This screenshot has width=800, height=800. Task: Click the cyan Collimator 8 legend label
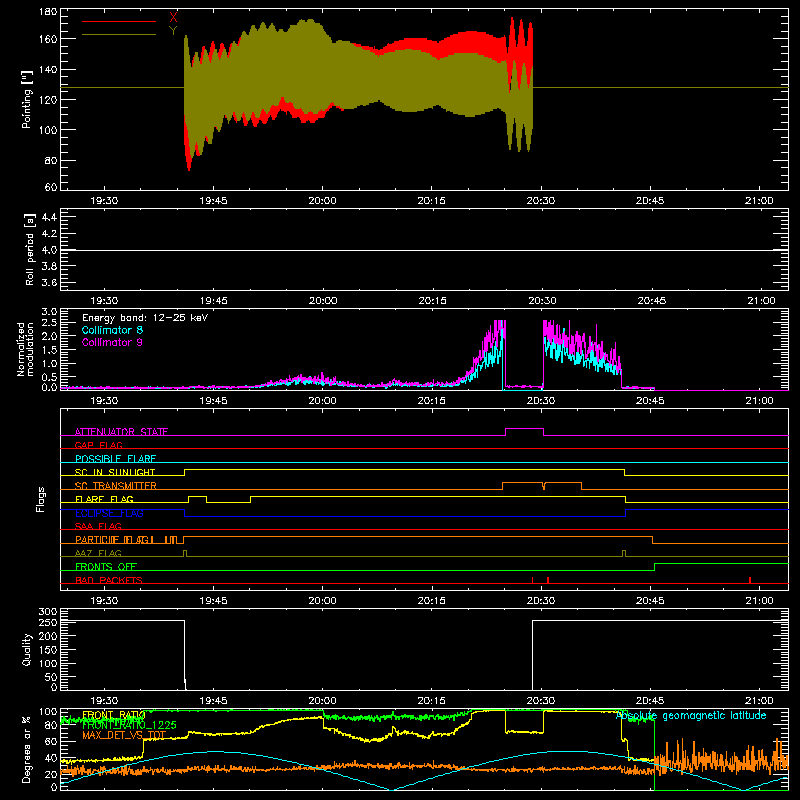pos(112,330)
